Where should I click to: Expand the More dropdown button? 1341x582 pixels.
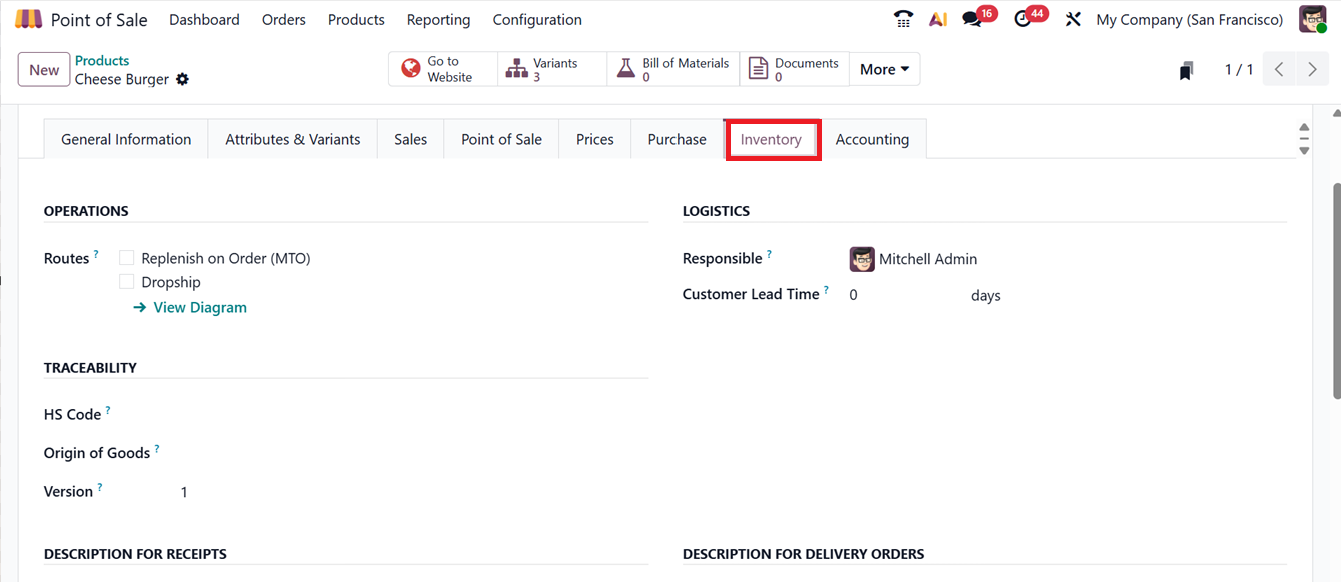[x=884, y=69]
